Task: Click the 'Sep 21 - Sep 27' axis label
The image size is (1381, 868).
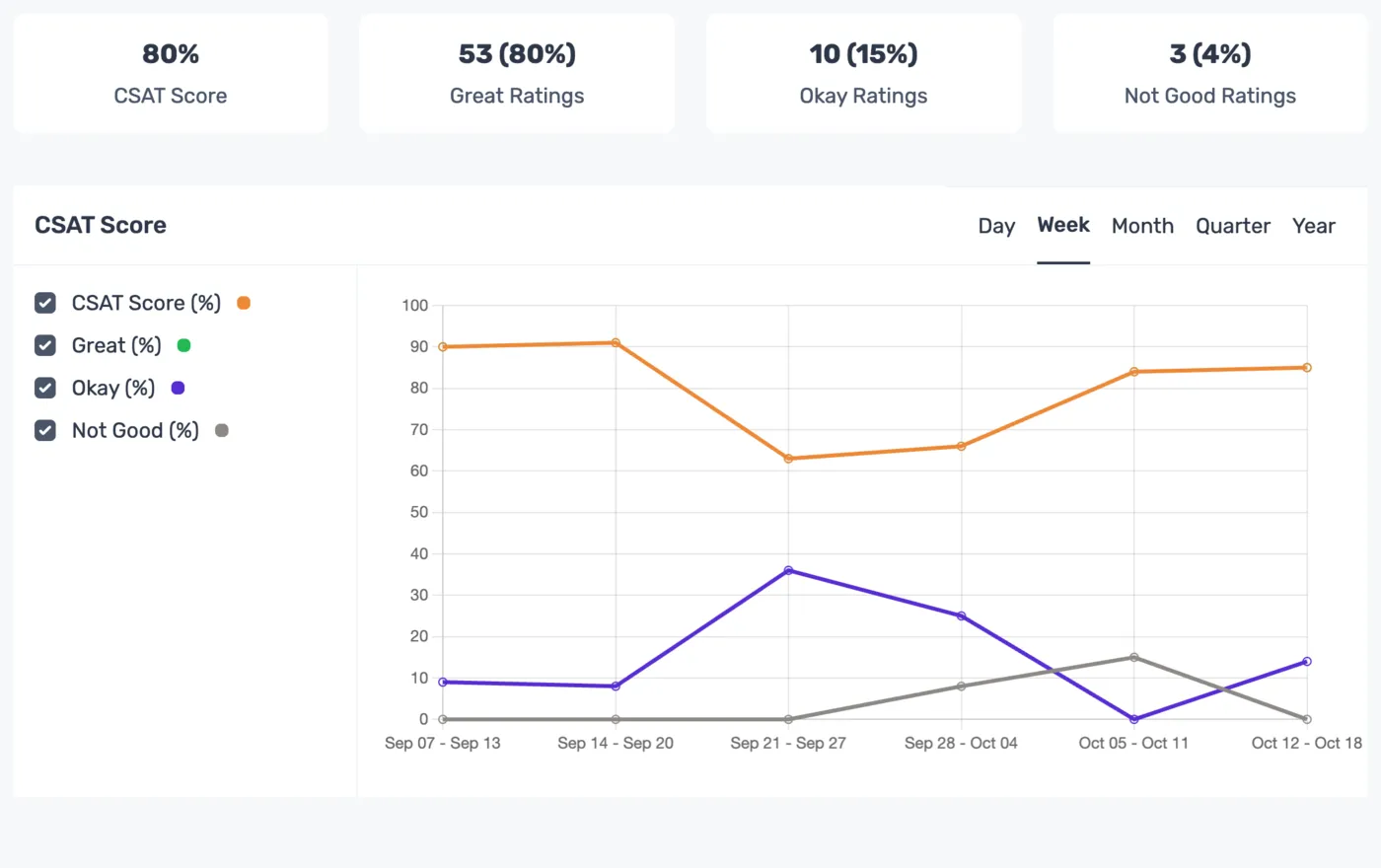Action: 788,743
